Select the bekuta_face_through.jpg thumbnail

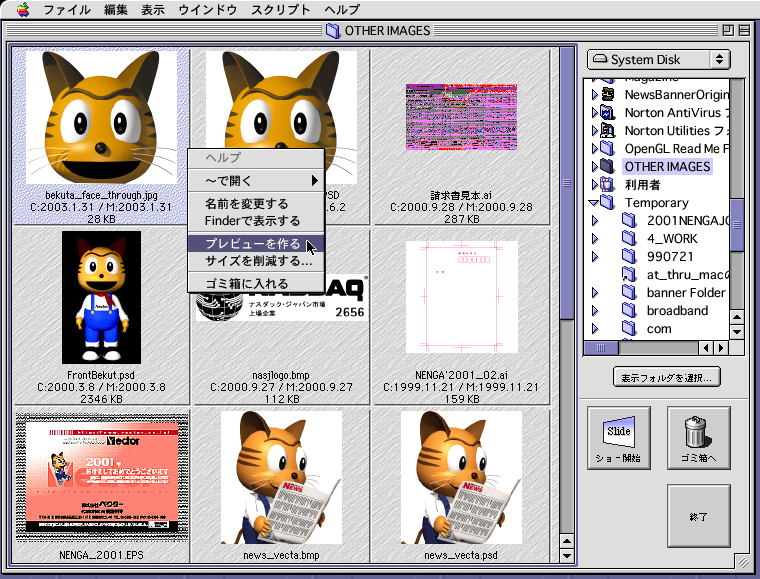tap(101, 117)
